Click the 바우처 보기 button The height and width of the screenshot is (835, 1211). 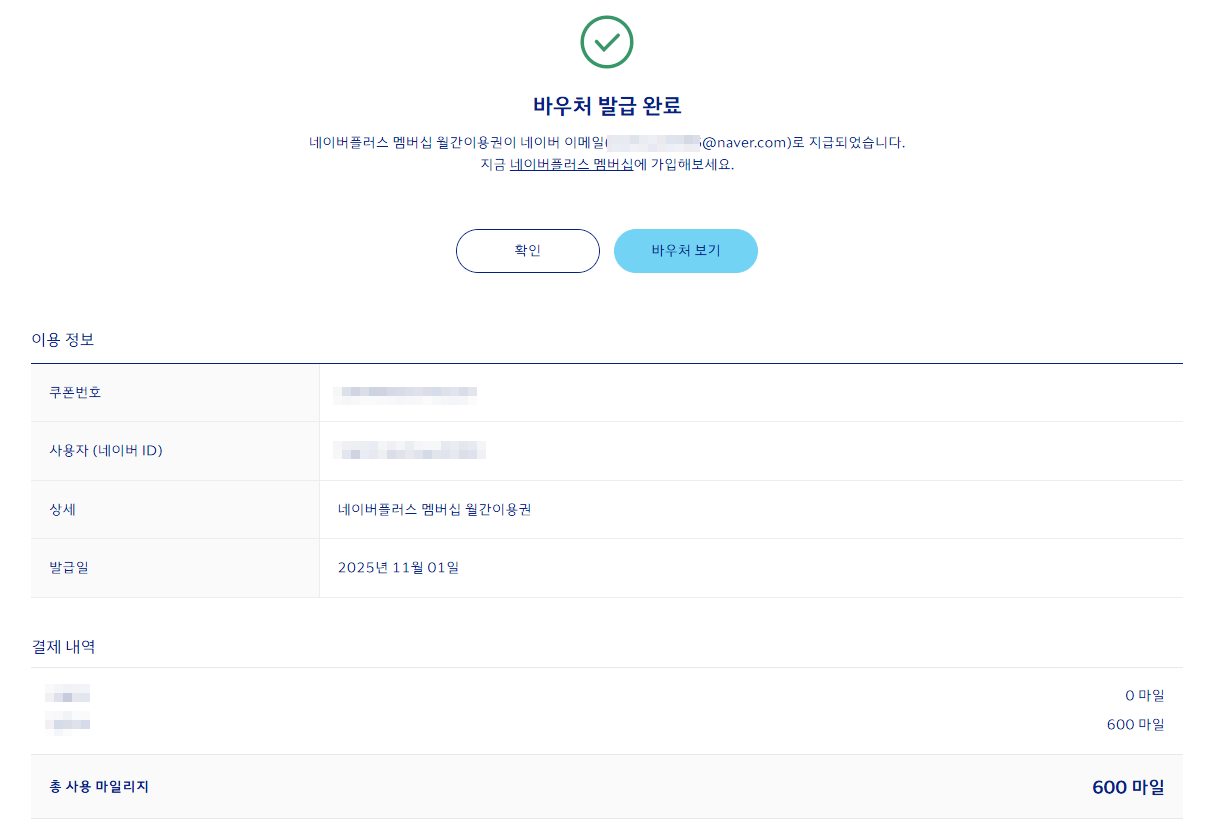[x=685, y=251]
